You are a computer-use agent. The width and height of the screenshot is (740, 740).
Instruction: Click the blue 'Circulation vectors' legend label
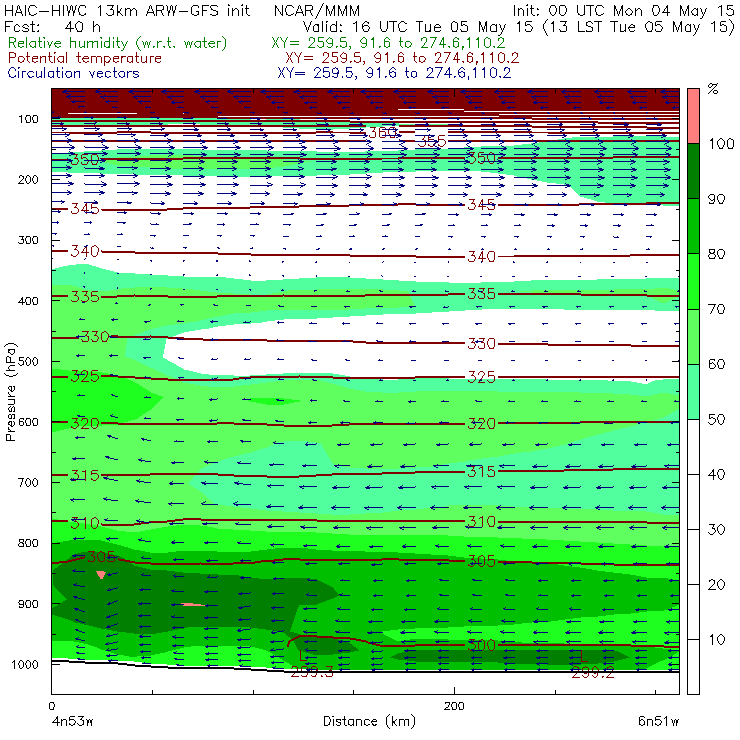coord(74,73)
